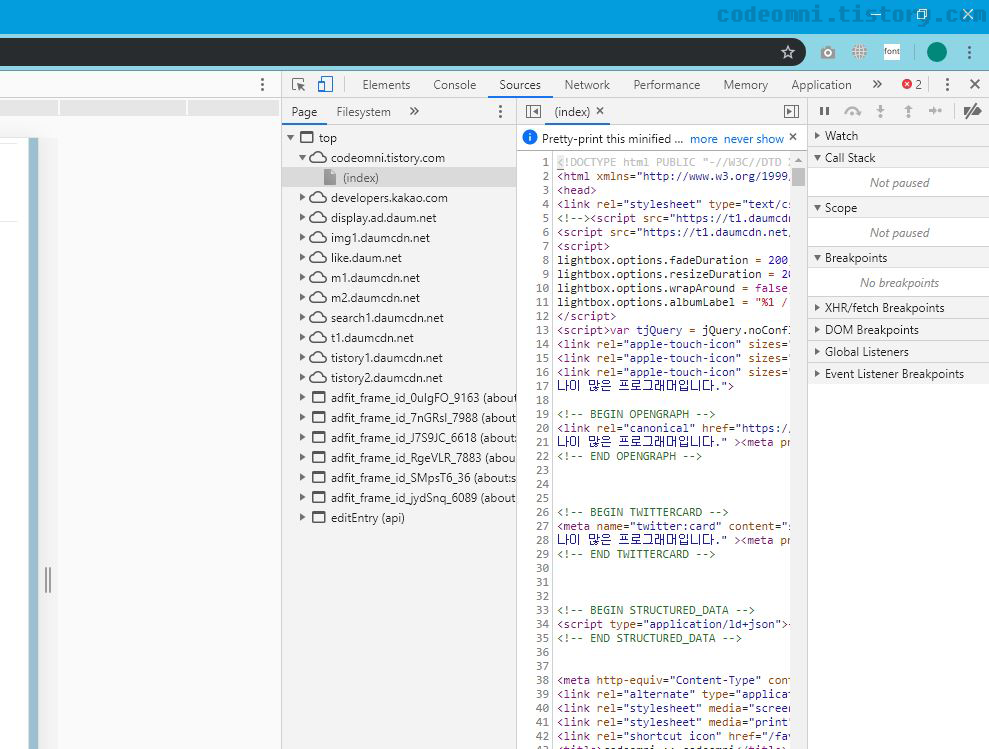Open the camera screenshot extension

(x=828, y=52)
